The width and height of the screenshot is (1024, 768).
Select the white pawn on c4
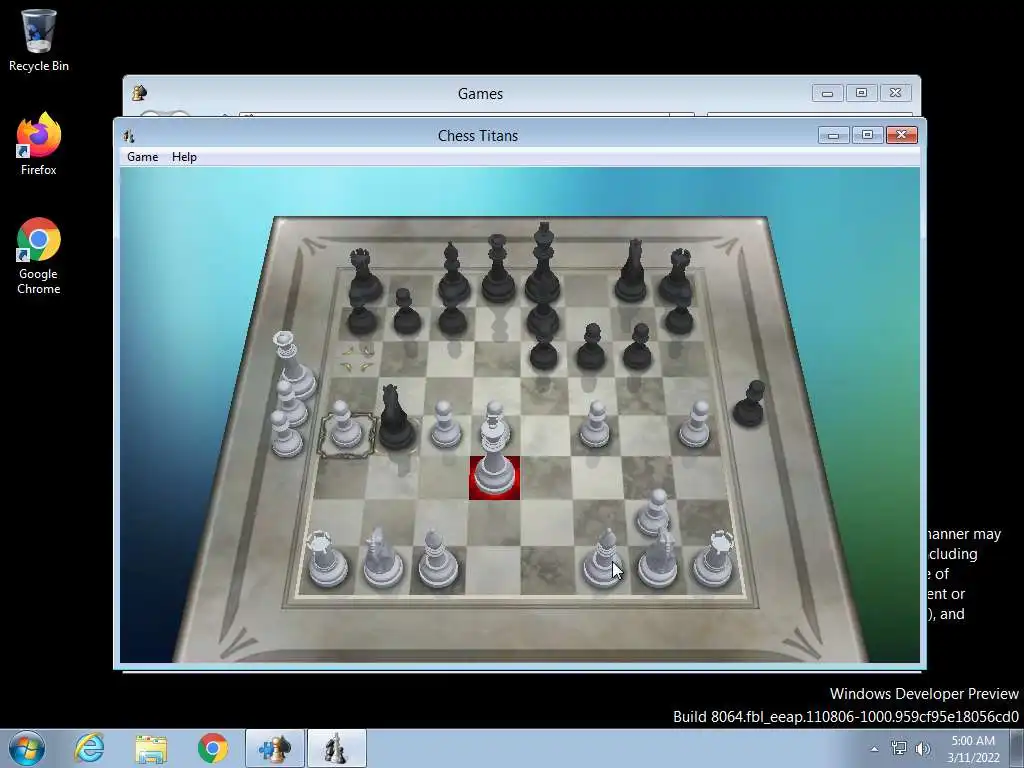click(445, 424)
